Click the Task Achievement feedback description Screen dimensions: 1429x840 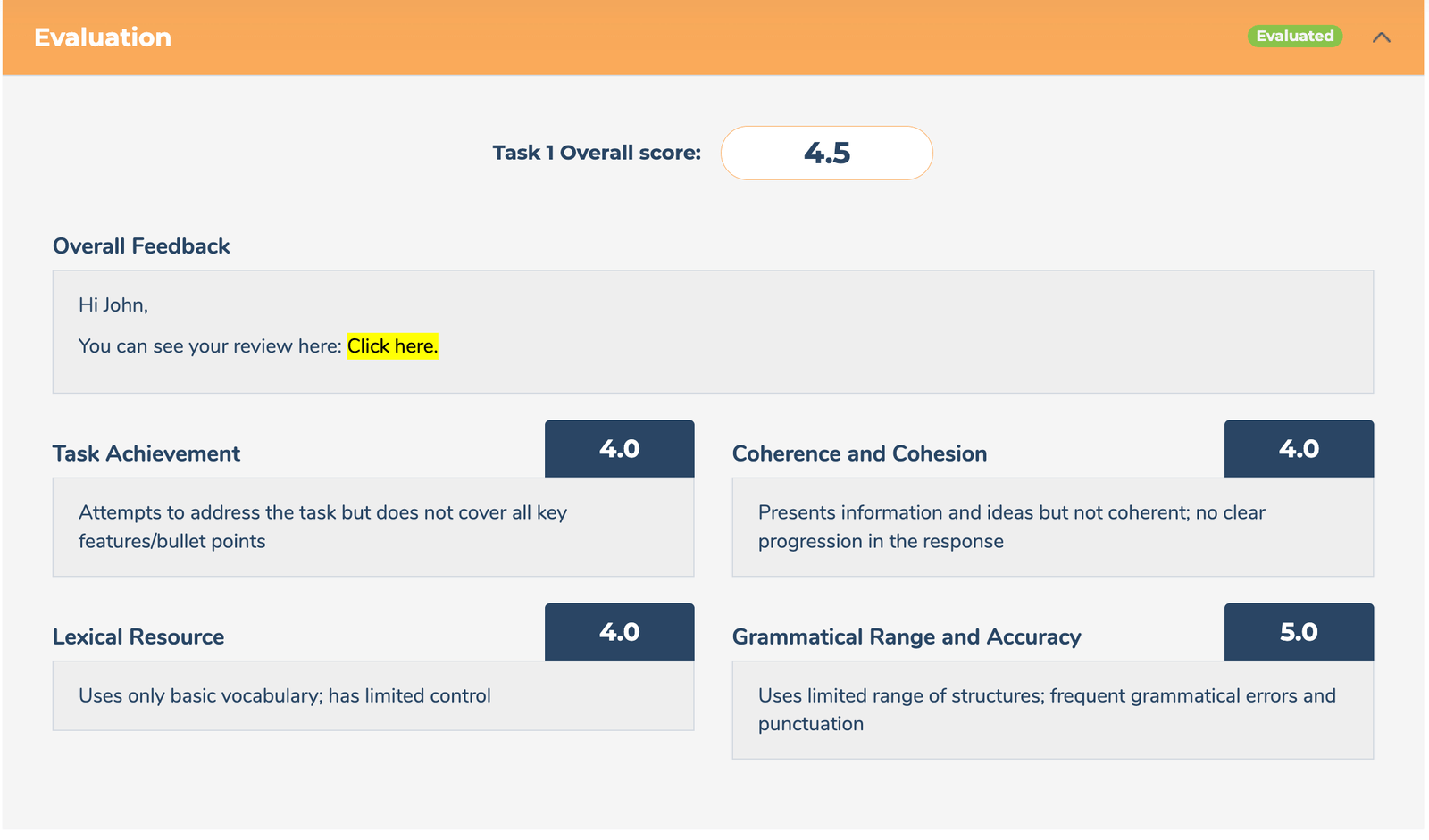[322, 527]
